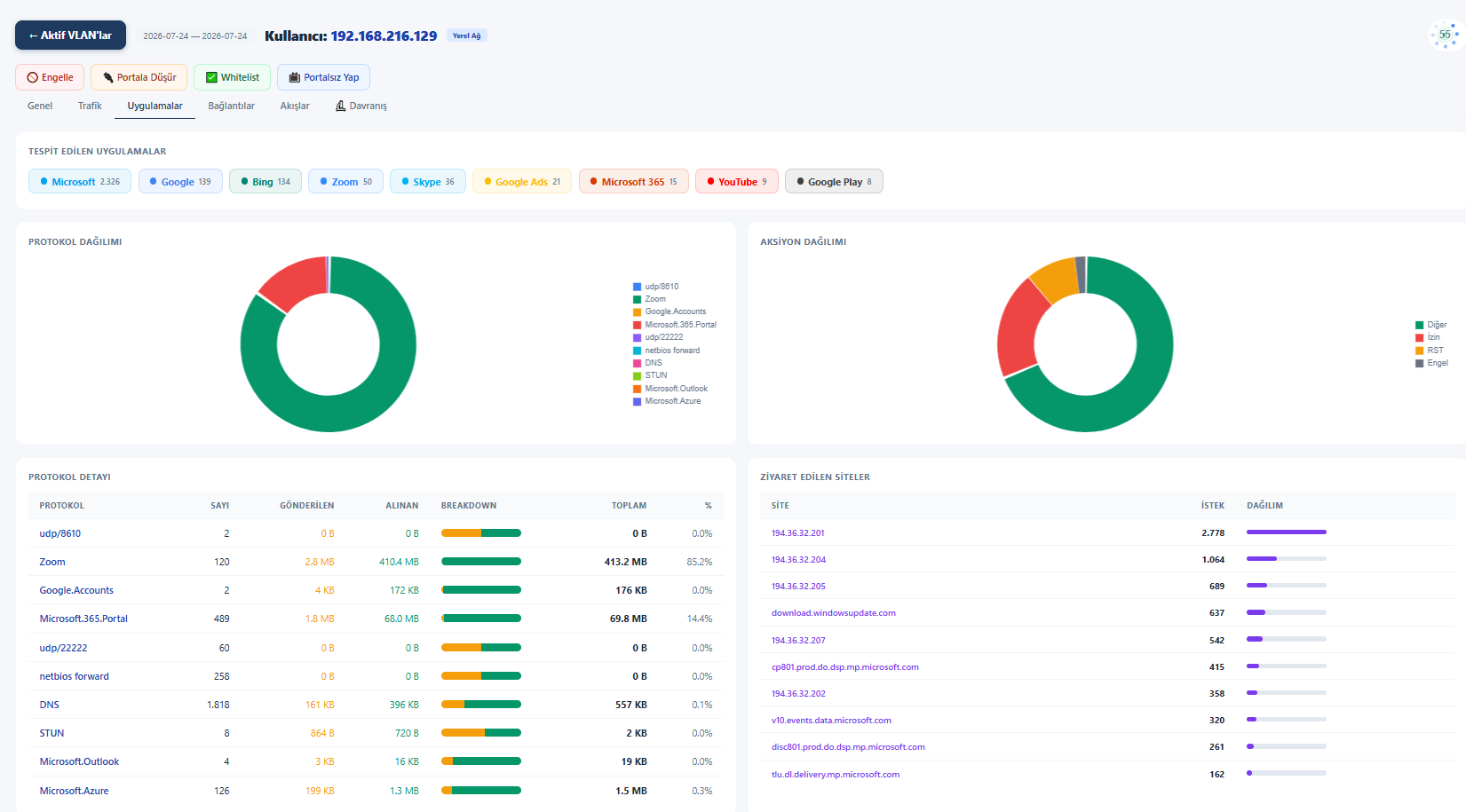
Task: Toggle udp/8610 in the protocol chart legend
Action: click(655, 287)
